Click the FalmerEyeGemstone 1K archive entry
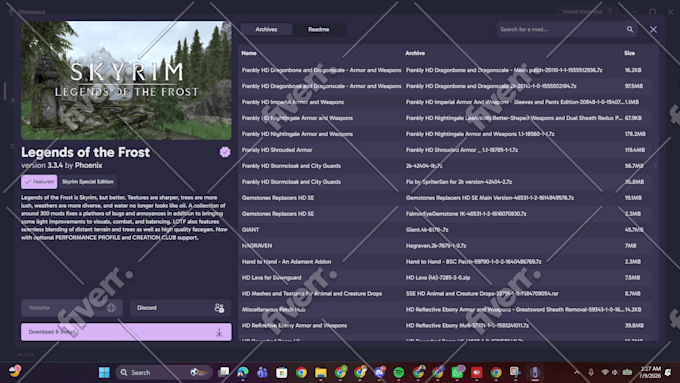Screen dimensions: 680x383 coord(466,214)
